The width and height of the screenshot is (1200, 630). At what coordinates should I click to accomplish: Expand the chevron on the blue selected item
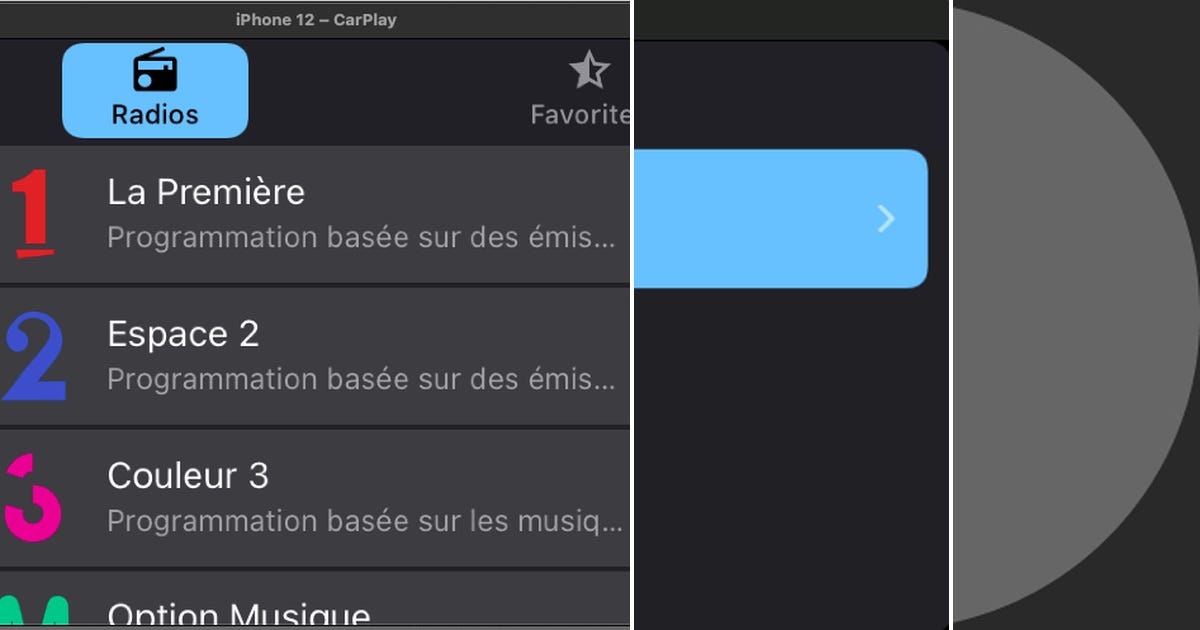(884, 218)
